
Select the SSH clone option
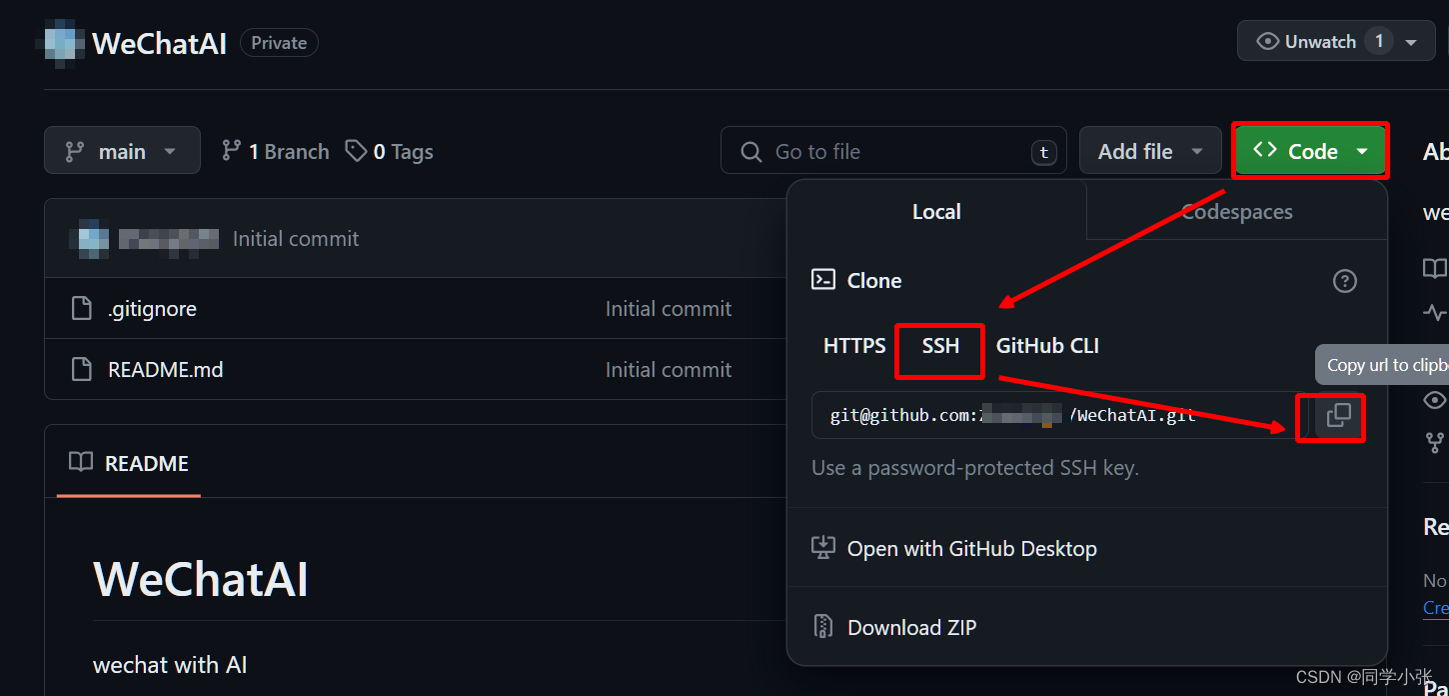click(x=940, y=346)
